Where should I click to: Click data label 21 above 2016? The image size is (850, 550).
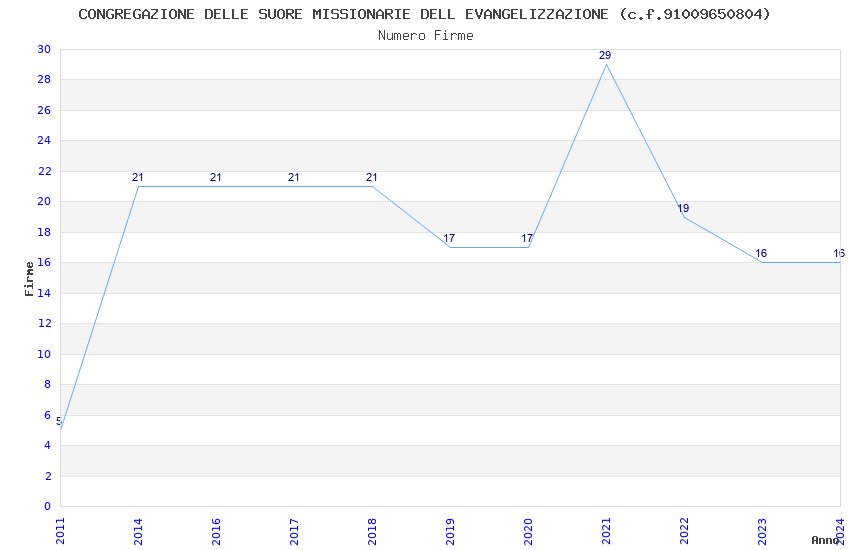(216, 177)
